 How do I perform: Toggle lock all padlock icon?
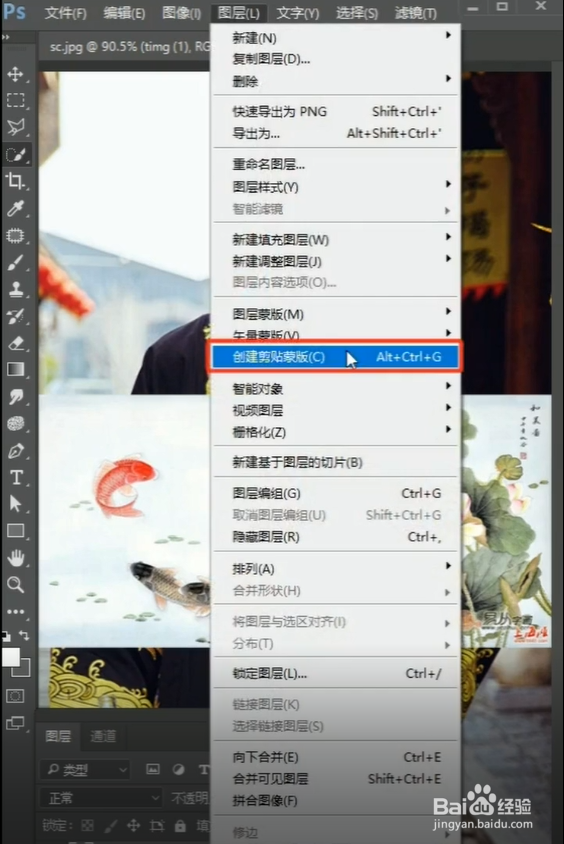180,825
